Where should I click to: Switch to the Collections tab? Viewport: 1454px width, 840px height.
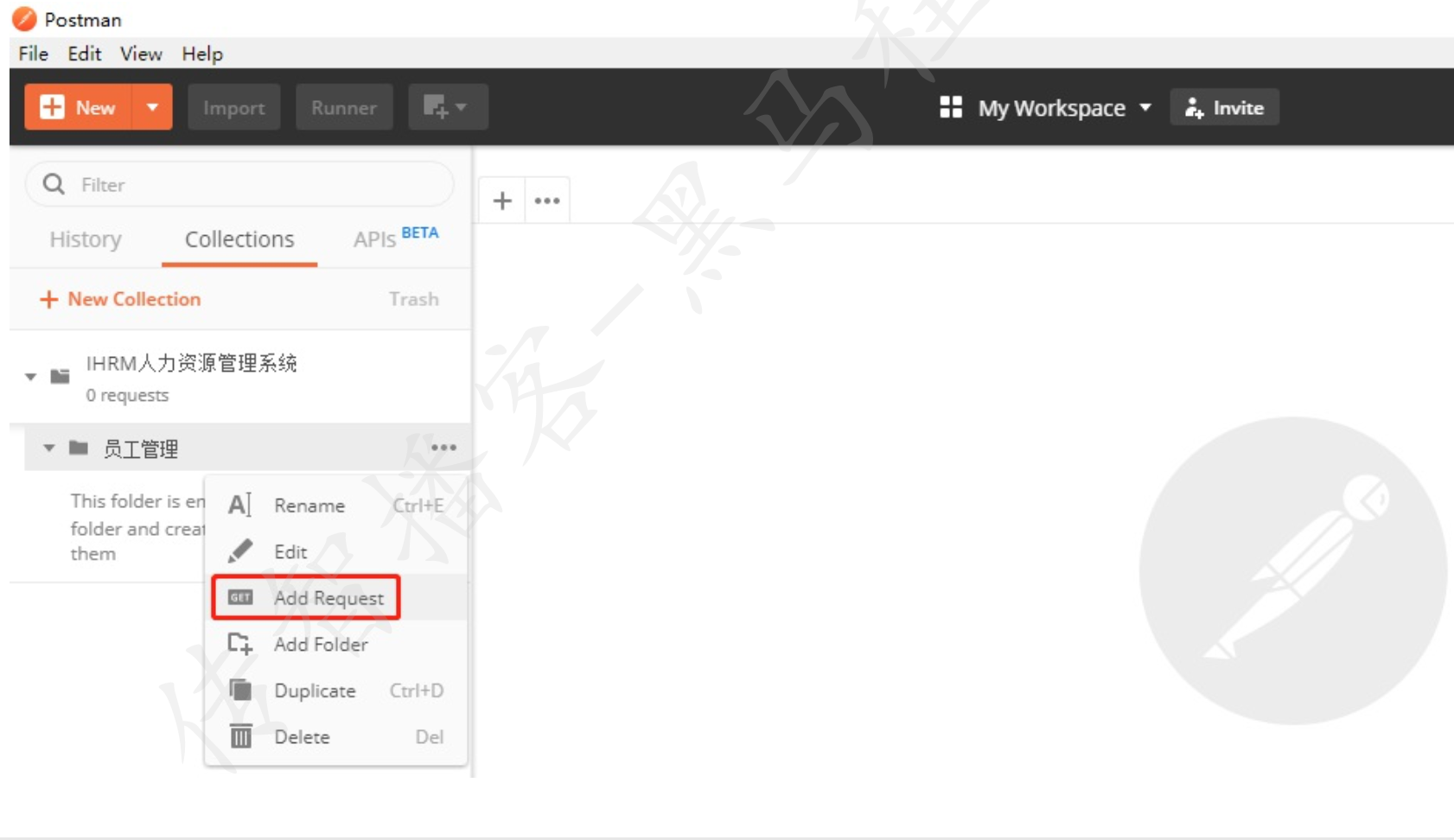point(239,239)
